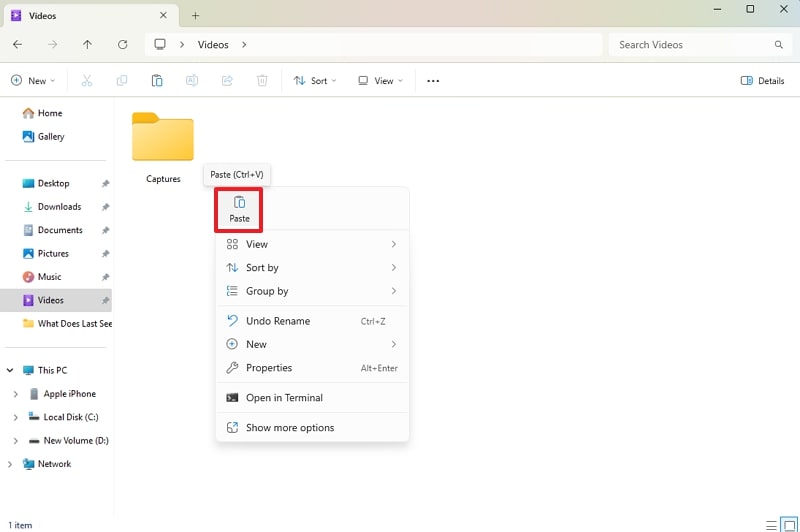
Task: Click chevron after Videos in address bar
Action: tap(244, 44)
